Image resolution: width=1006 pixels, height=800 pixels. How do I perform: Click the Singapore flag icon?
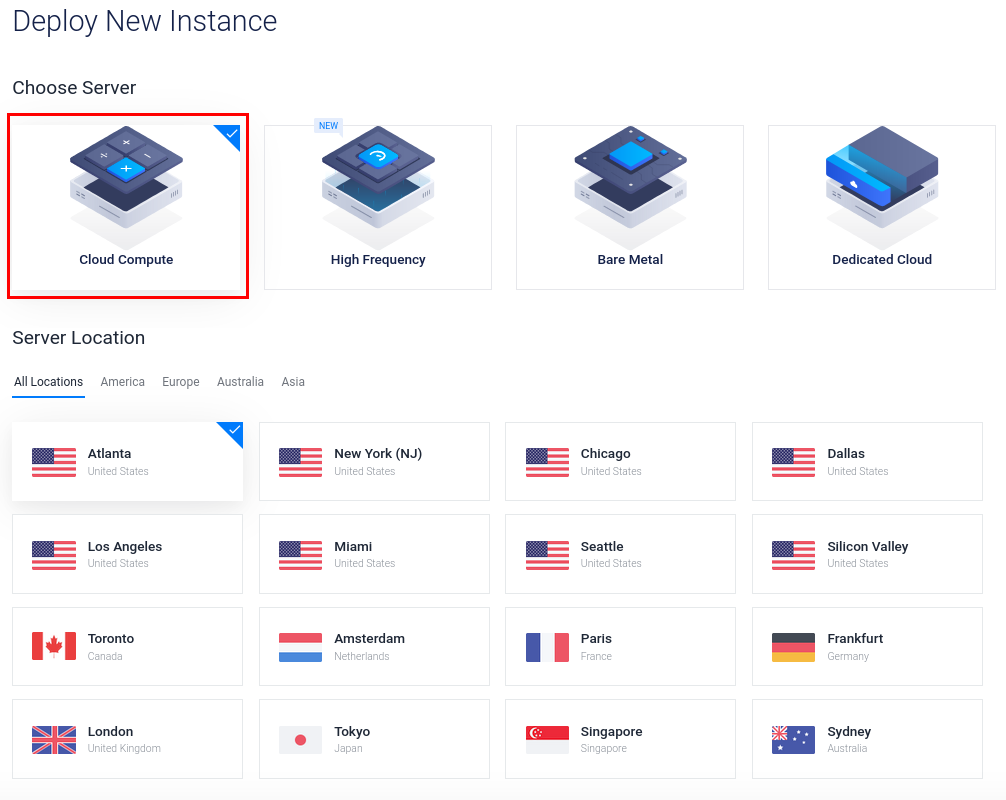coord(546,739)
